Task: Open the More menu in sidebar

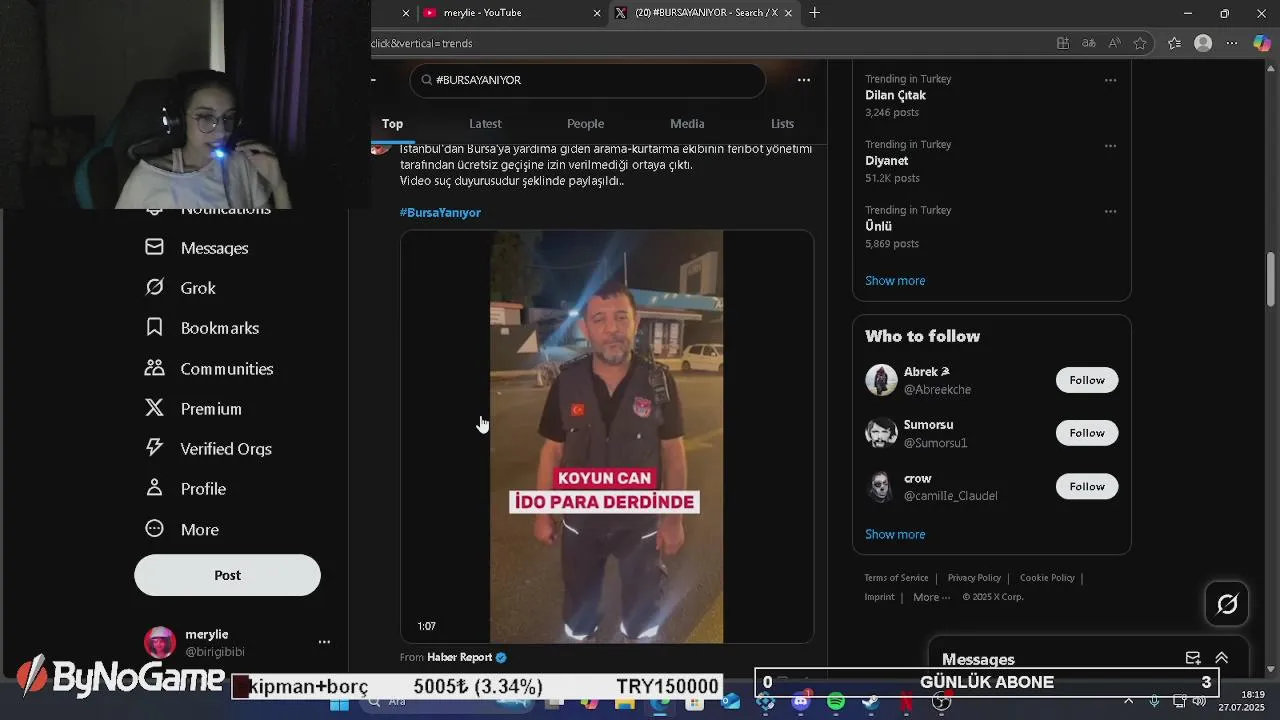Action: coord(182,530)
